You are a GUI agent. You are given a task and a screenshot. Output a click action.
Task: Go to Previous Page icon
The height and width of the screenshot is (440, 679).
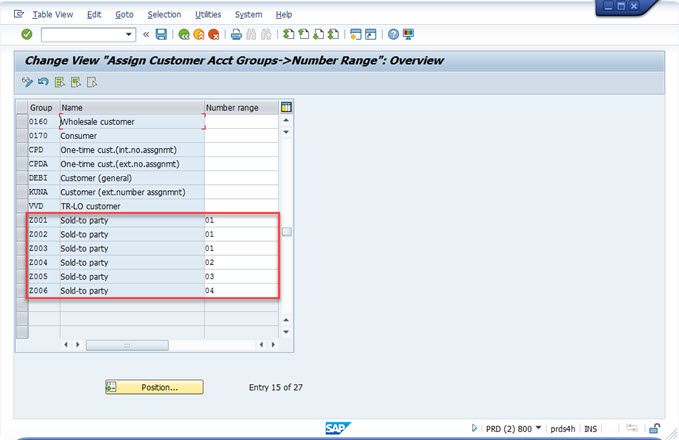click(304, 34)
